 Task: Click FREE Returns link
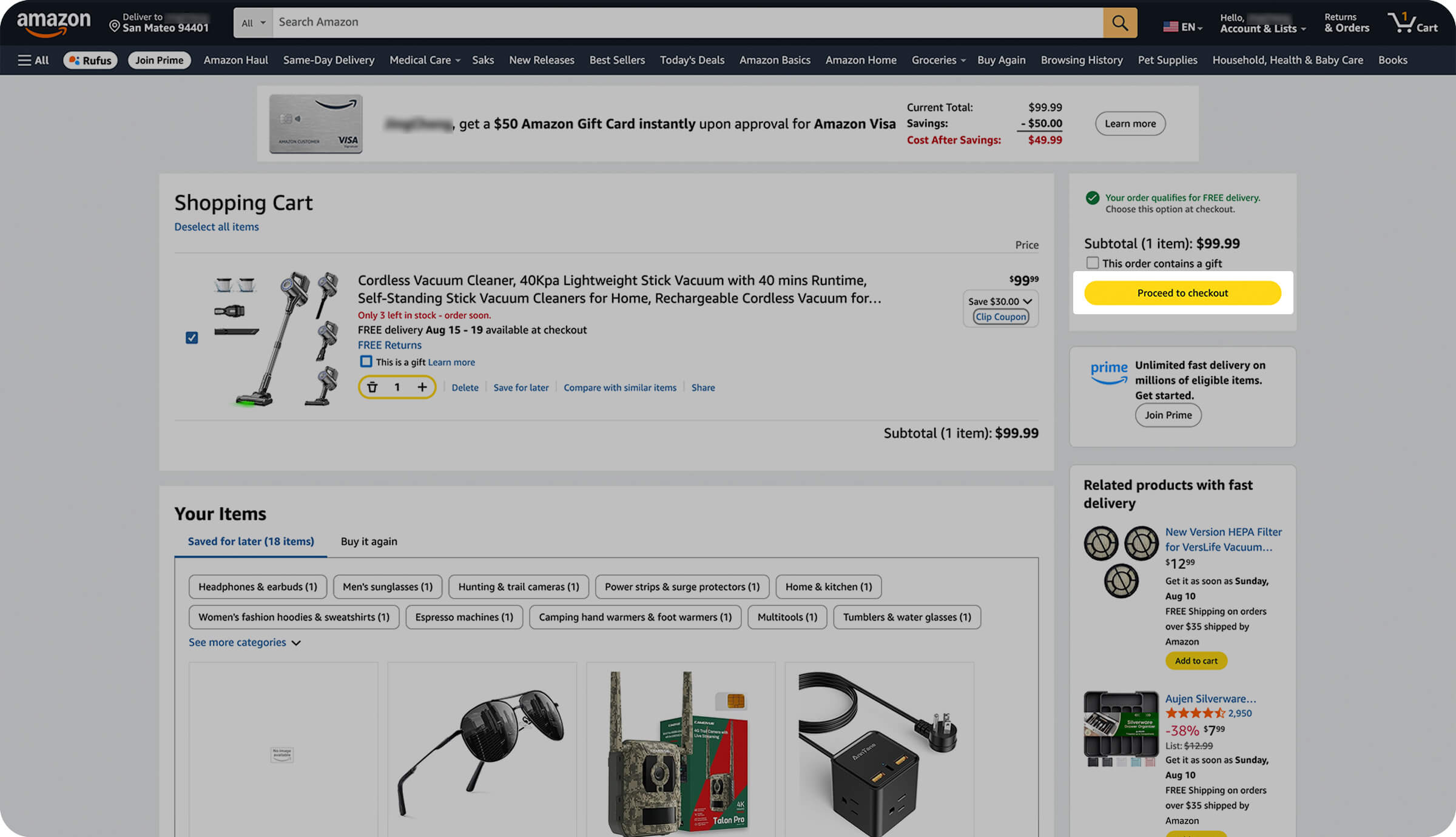(389, 345)
